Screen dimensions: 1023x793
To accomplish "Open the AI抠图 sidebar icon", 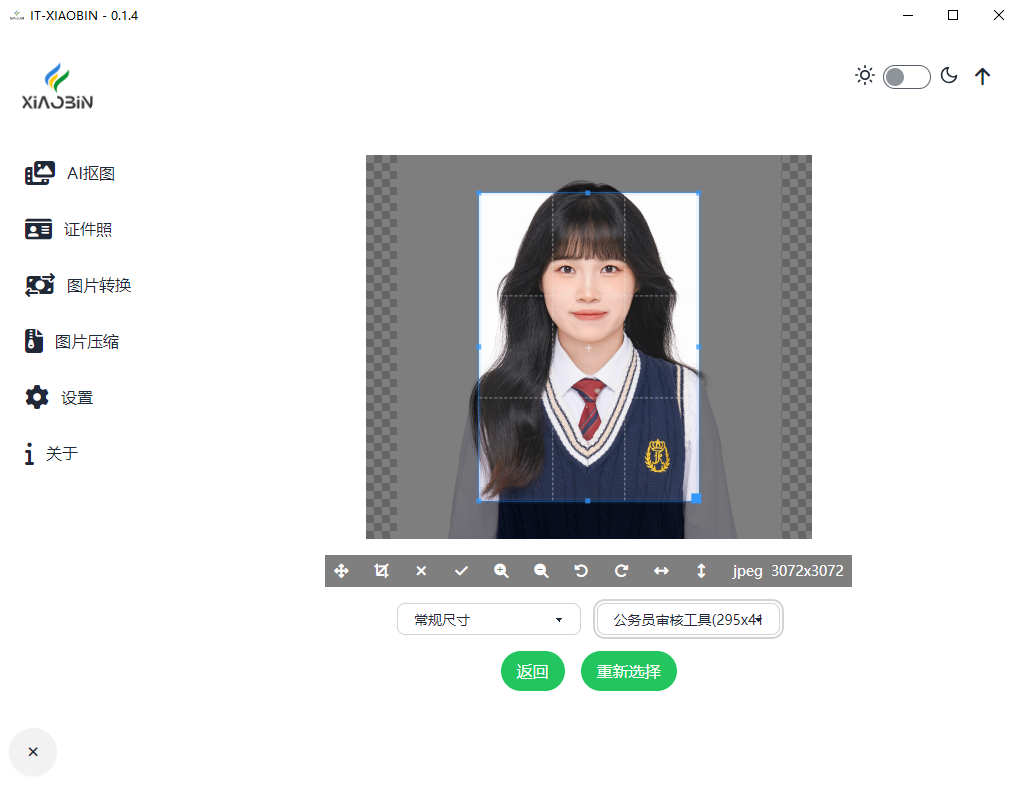I will 40,173.
